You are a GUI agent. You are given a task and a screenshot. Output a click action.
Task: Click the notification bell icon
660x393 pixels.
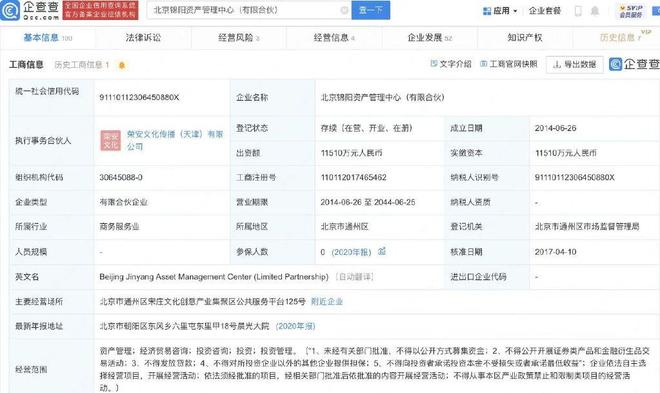pyautogui.click(x=595, y=11)
